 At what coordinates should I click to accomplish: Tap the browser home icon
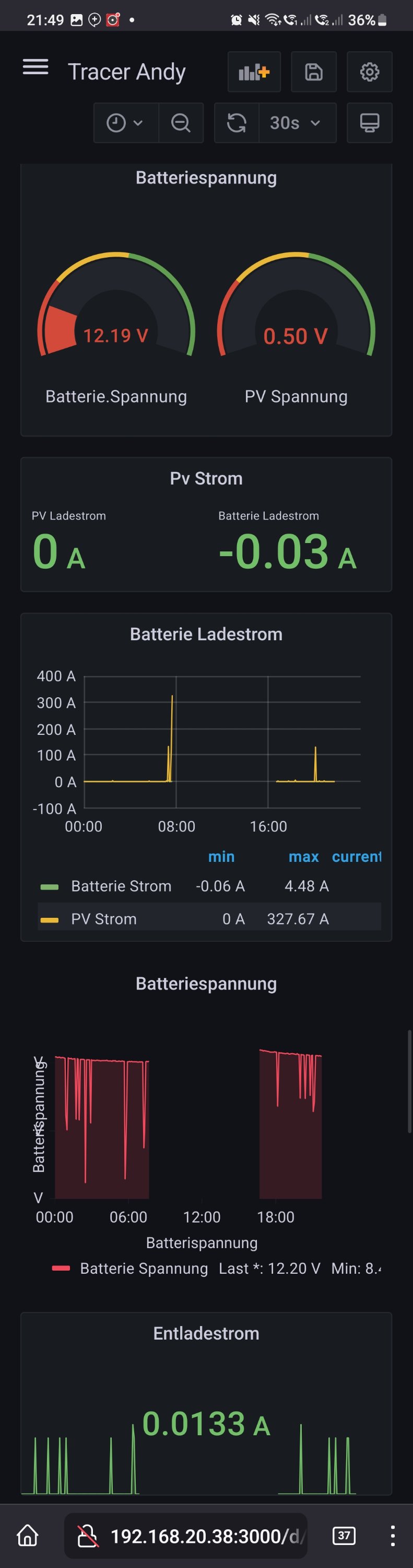(27, 1536)
